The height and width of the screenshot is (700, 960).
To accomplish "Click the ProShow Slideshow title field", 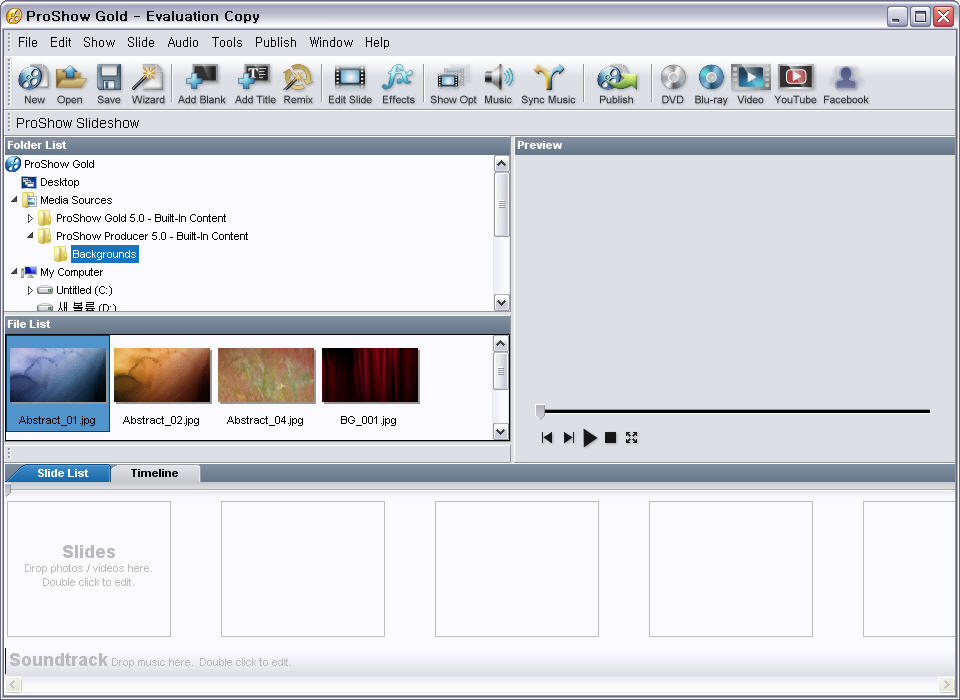I will [78, 123].
